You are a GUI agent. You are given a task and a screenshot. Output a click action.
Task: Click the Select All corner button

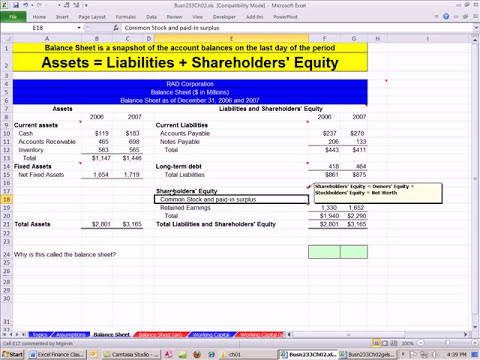(6, 38)
